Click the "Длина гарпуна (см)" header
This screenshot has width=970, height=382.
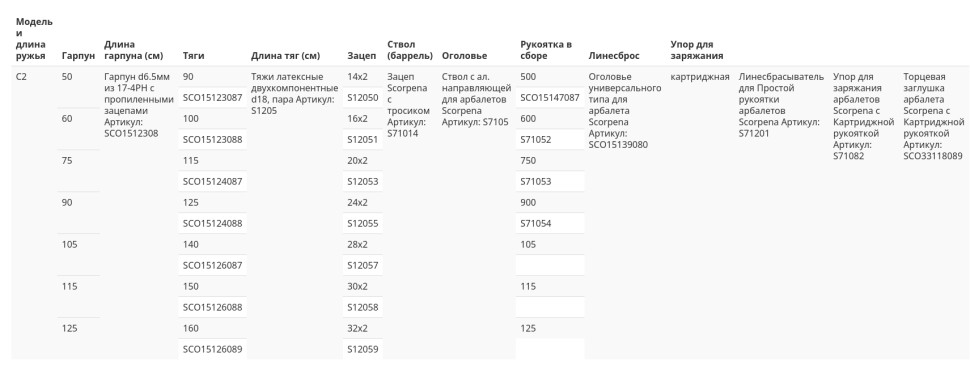134,50
